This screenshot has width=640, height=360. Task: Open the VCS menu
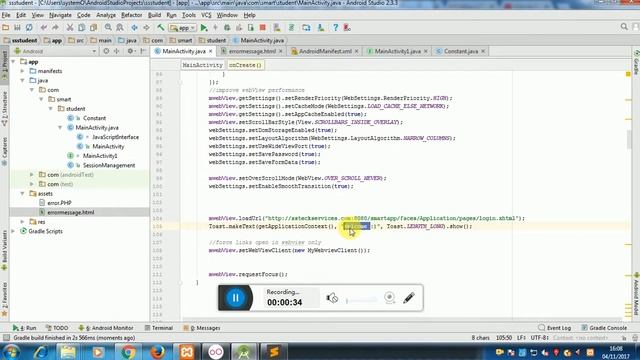[x=206, y=15]
